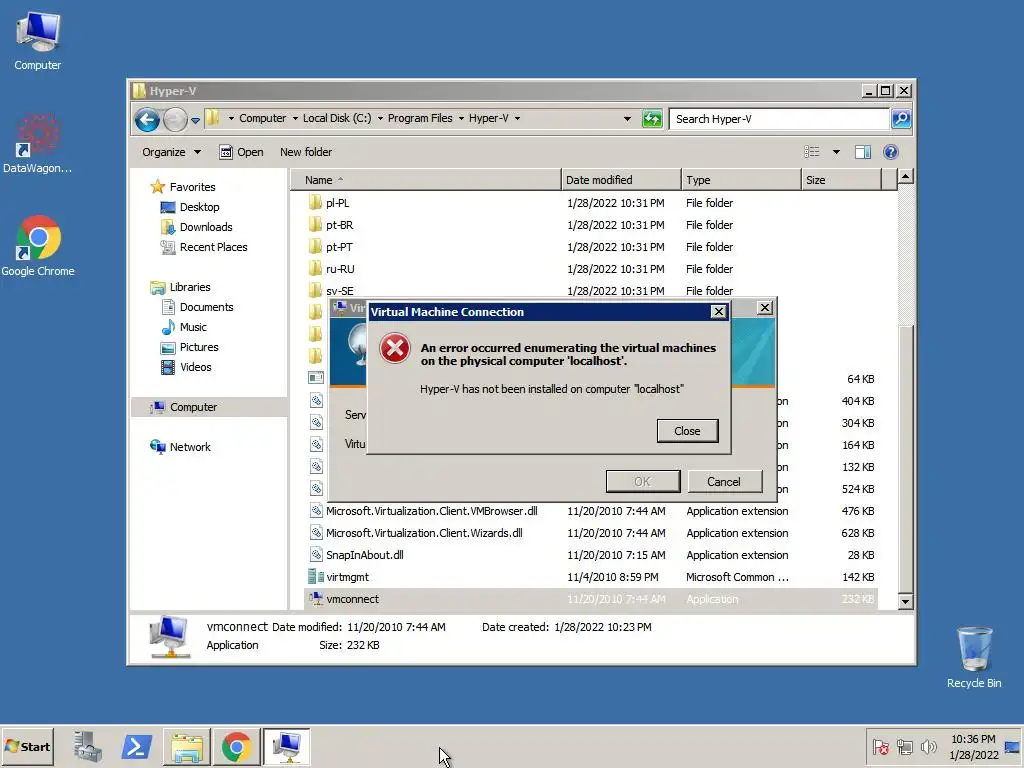Viewport: 1024px width, 768px height.
Task: Click the change view icon
Action: click(x=812, y=152)
